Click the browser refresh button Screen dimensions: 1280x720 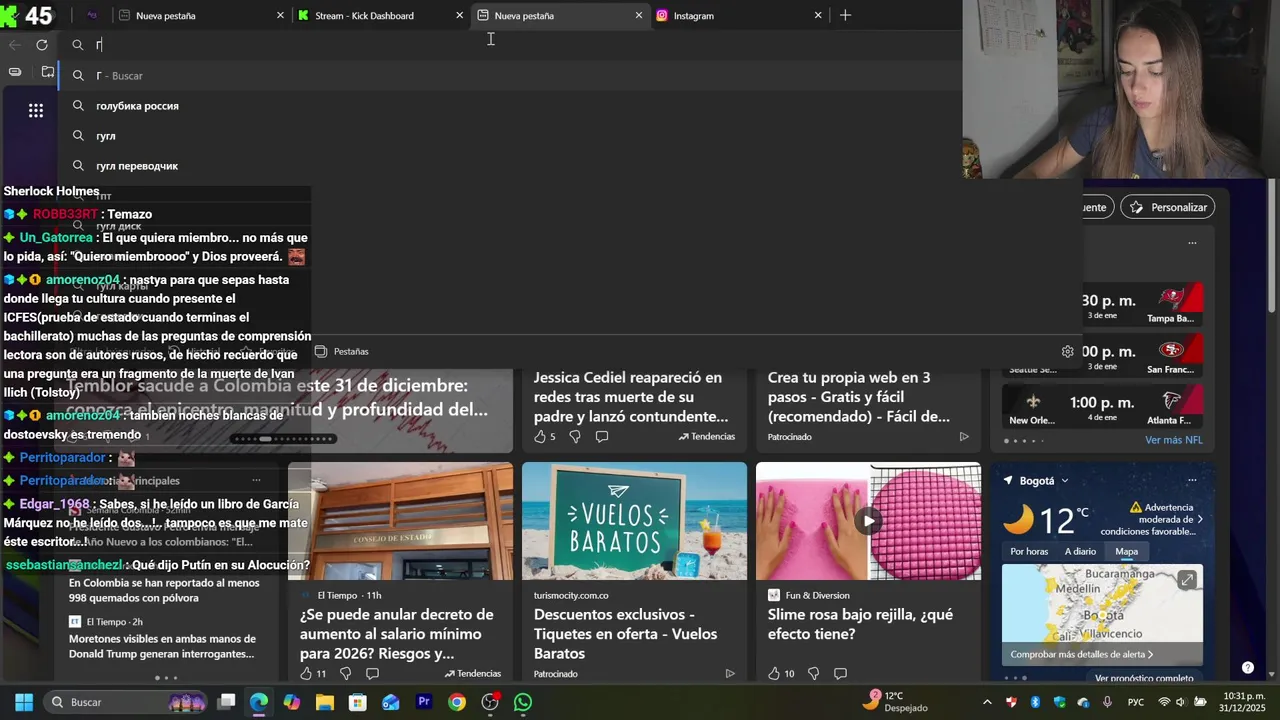[42, 45]
